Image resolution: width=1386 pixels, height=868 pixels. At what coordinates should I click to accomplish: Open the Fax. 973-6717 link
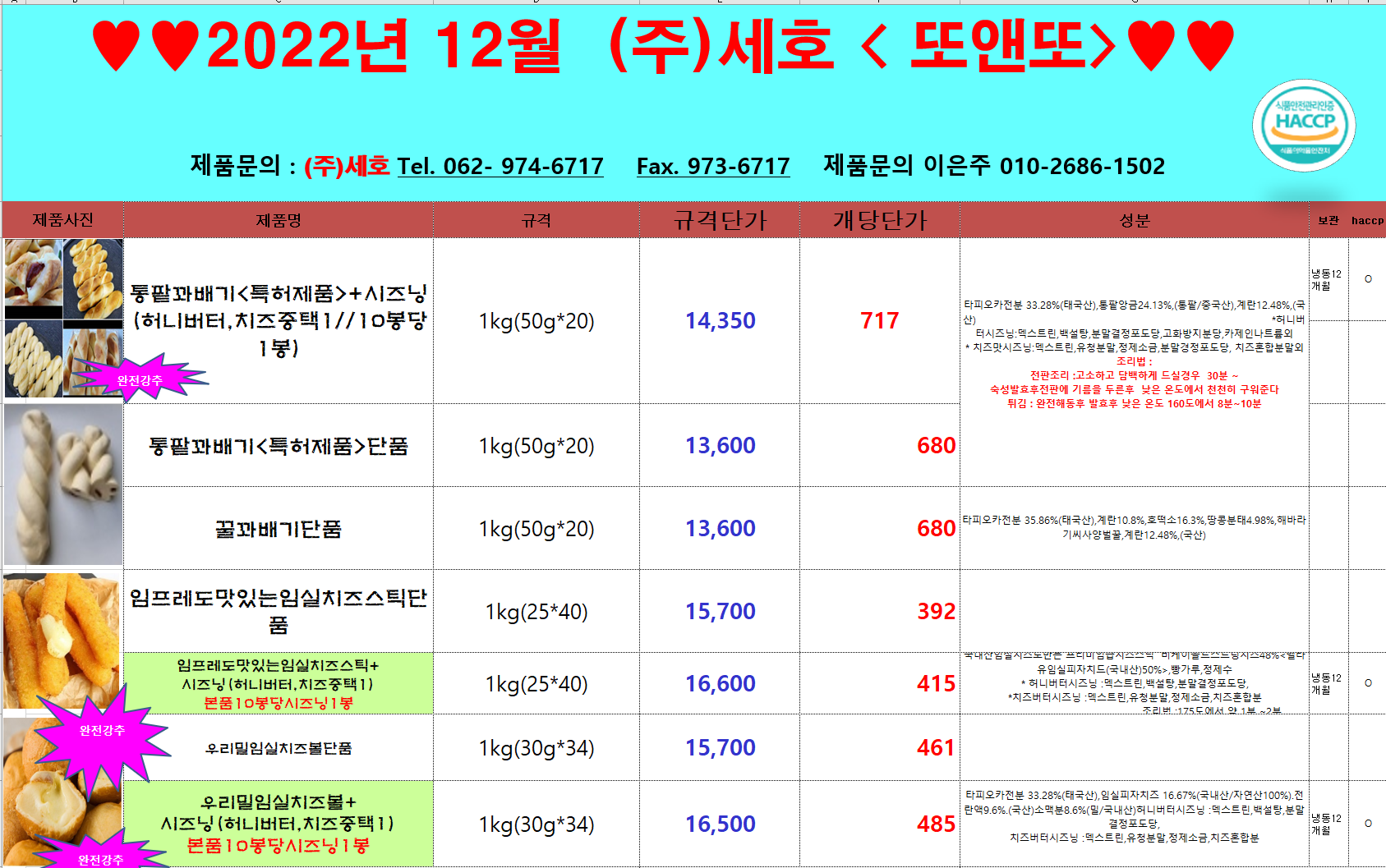pyautogui.click(x=713, y=167)
